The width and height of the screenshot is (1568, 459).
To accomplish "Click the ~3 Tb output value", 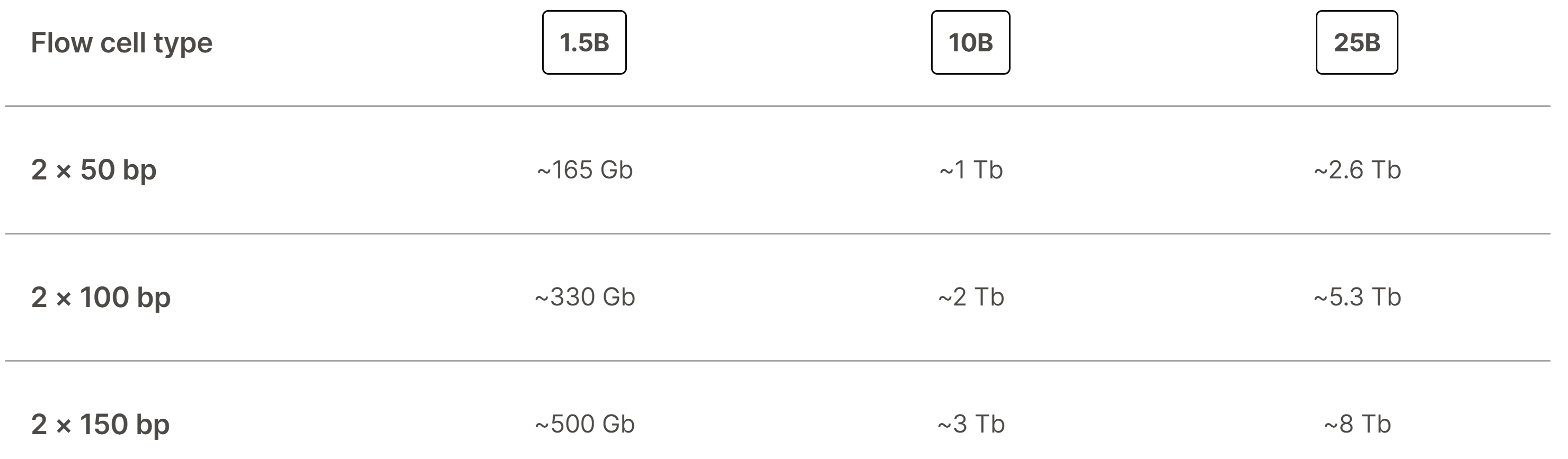I will click(x=971, y=425).
